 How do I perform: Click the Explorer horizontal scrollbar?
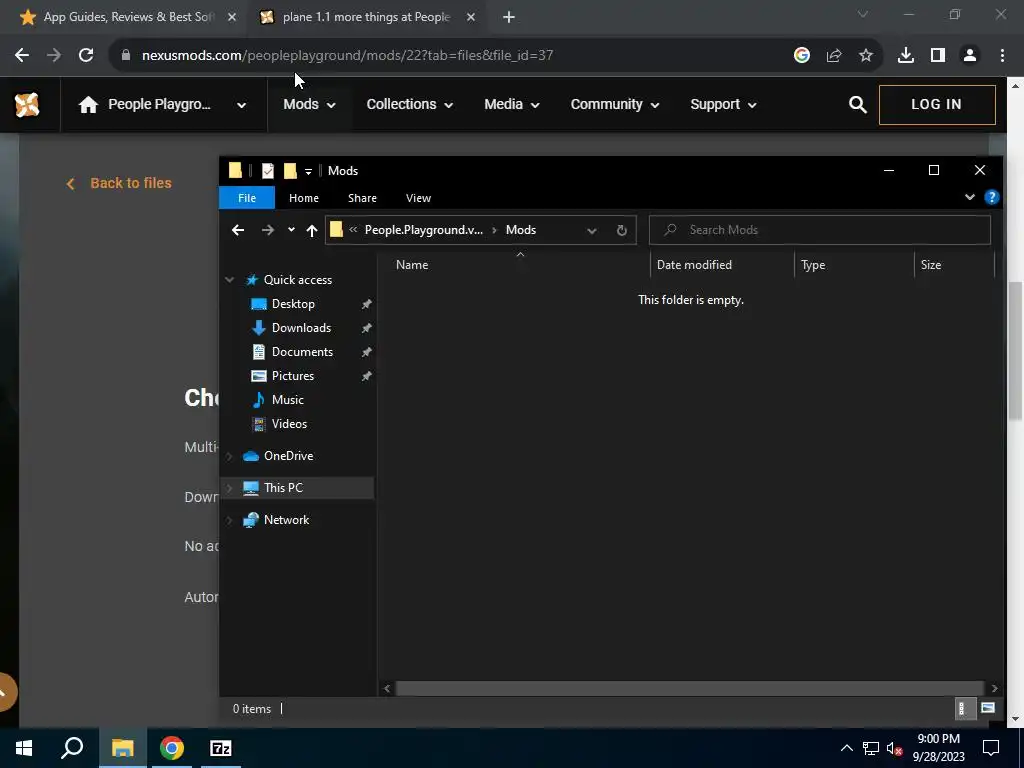(690, 688)
